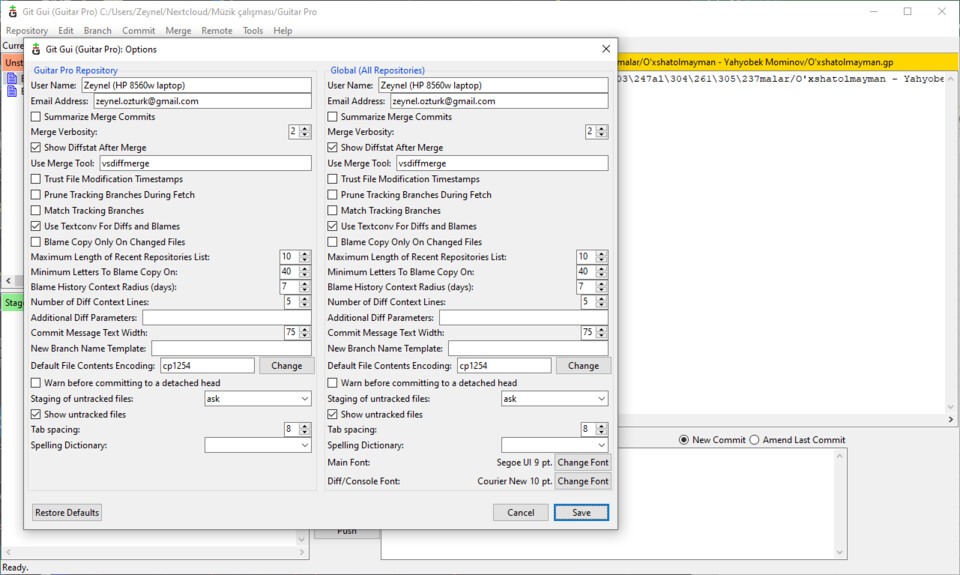960x575 pixels.
Task: Open the Branch menu
Action: [97, 31]
